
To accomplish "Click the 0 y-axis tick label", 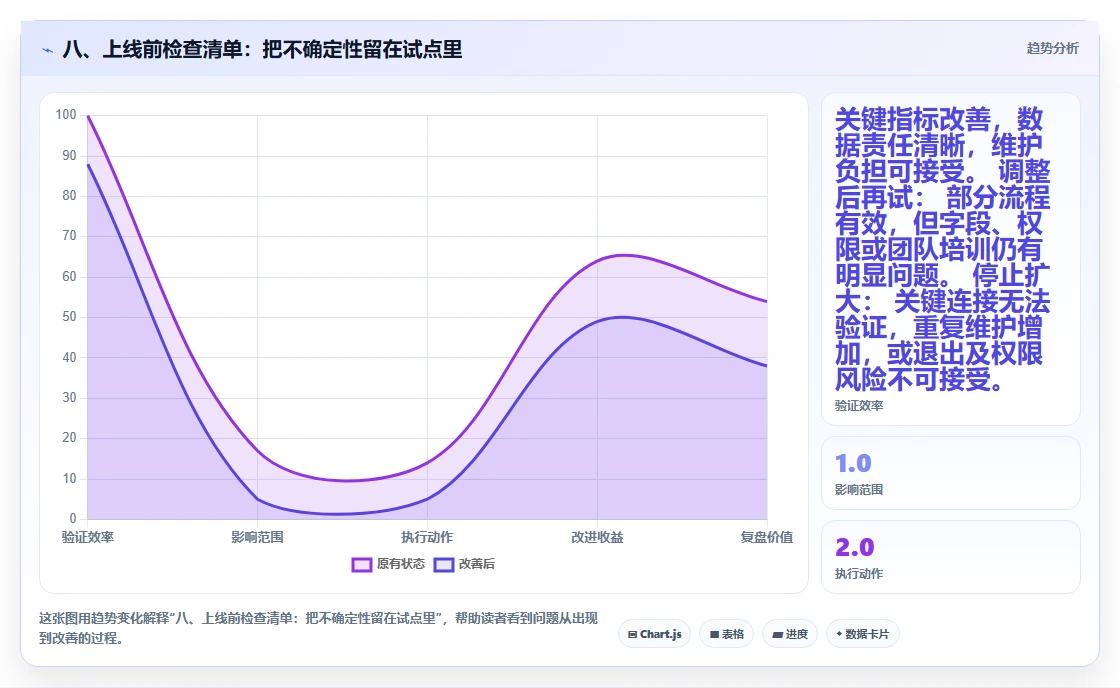I will click(x=73, y=519).
